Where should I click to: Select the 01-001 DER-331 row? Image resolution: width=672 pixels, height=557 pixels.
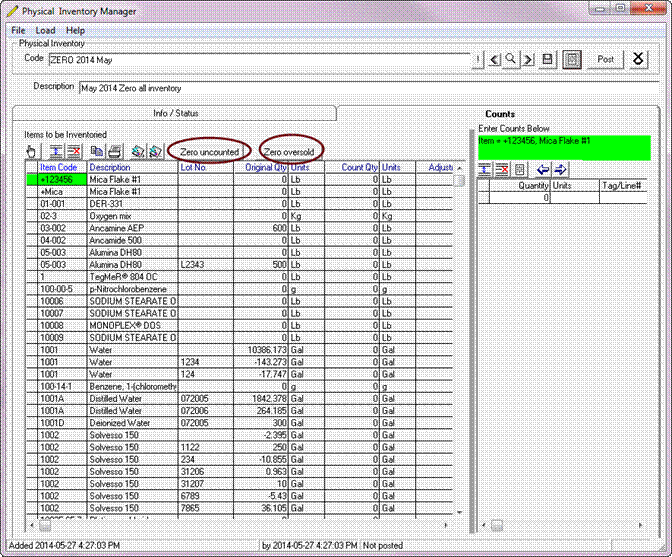[x=240, y=204]
